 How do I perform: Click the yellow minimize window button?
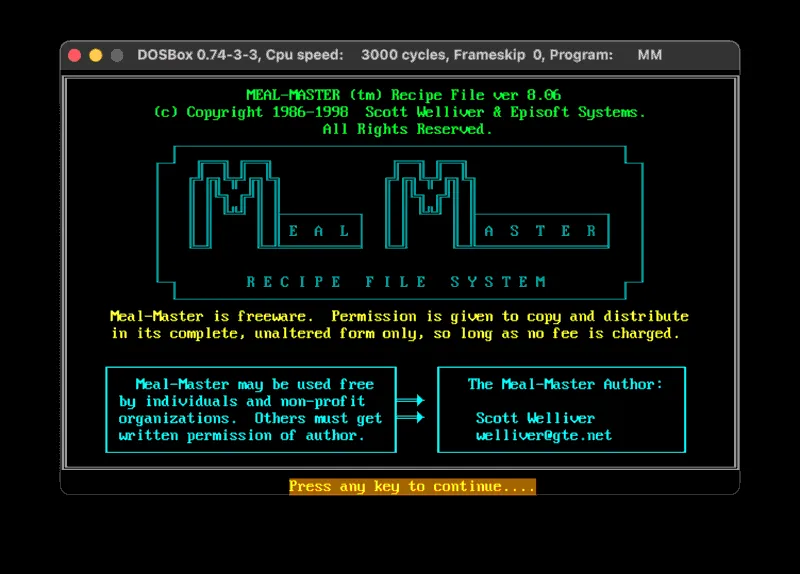click(x=95, y=55)
